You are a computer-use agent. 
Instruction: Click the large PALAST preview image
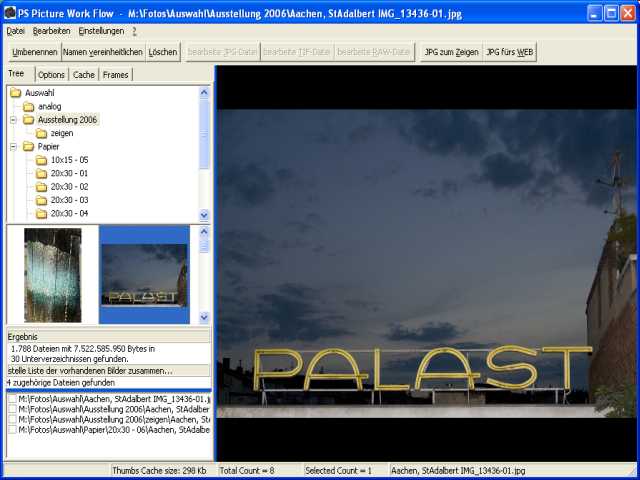pos(426,263)
